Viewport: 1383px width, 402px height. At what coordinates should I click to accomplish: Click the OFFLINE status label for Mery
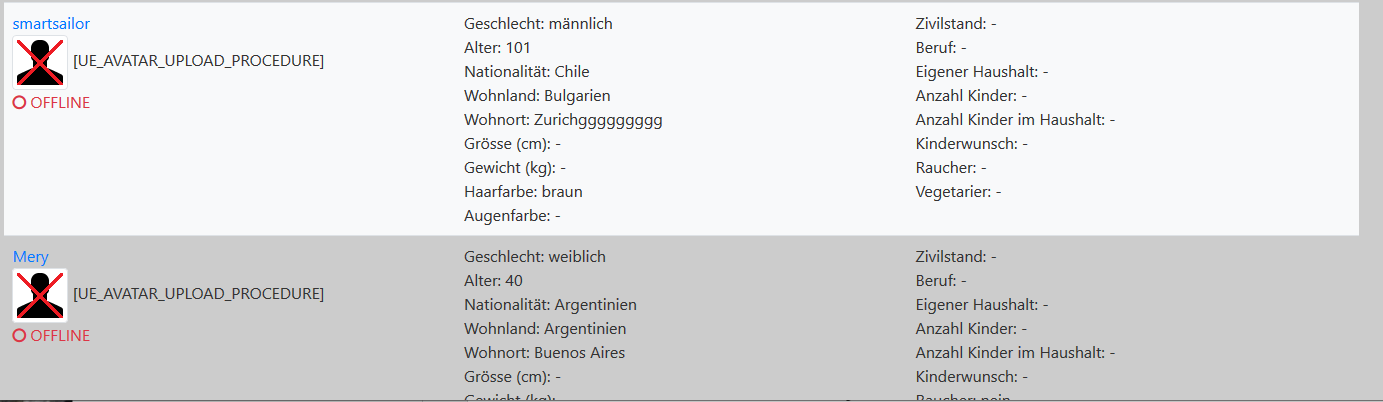click(60, 336)
